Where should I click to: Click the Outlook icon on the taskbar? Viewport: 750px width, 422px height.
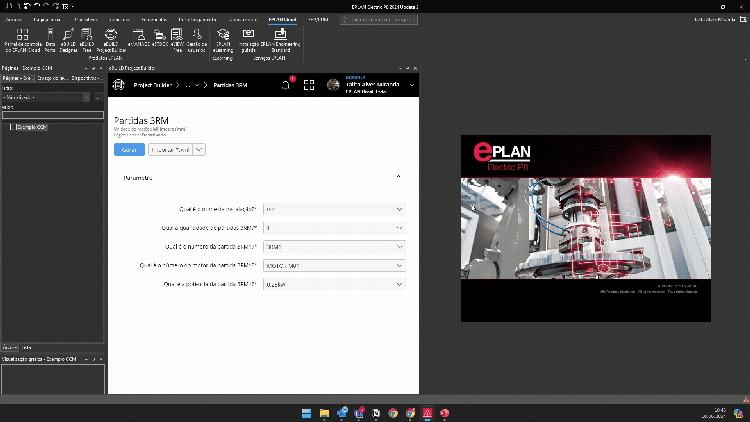pos(342,413)
